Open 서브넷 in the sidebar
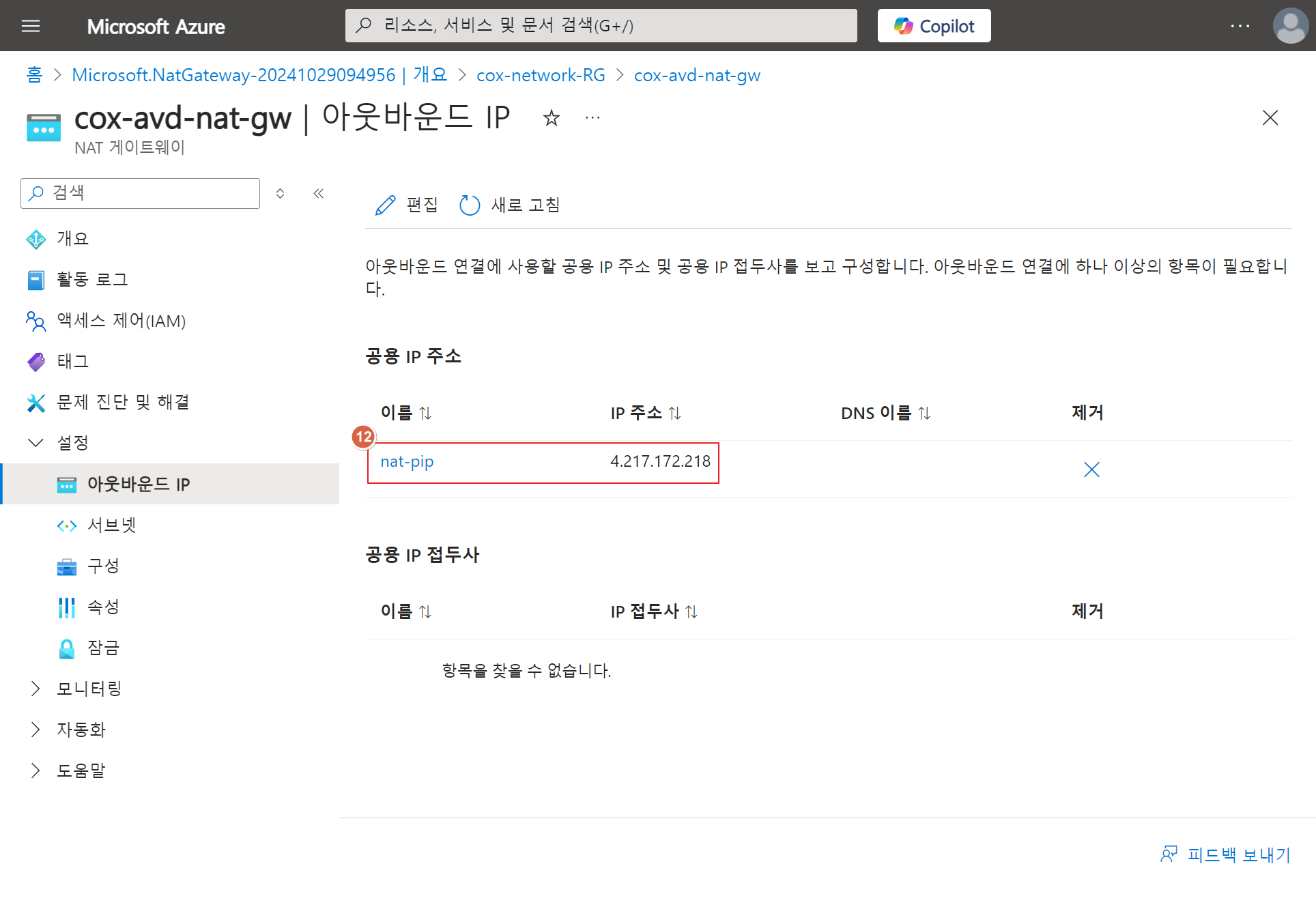Image resolution: width=1316 pixels, height=909 pixels. (x=112, y=525)
